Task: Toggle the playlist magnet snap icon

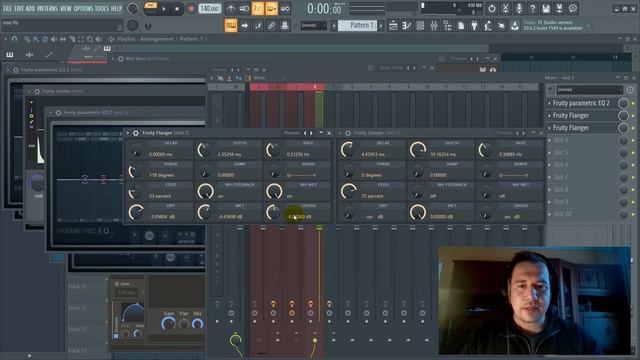Action: coord(14,39)
